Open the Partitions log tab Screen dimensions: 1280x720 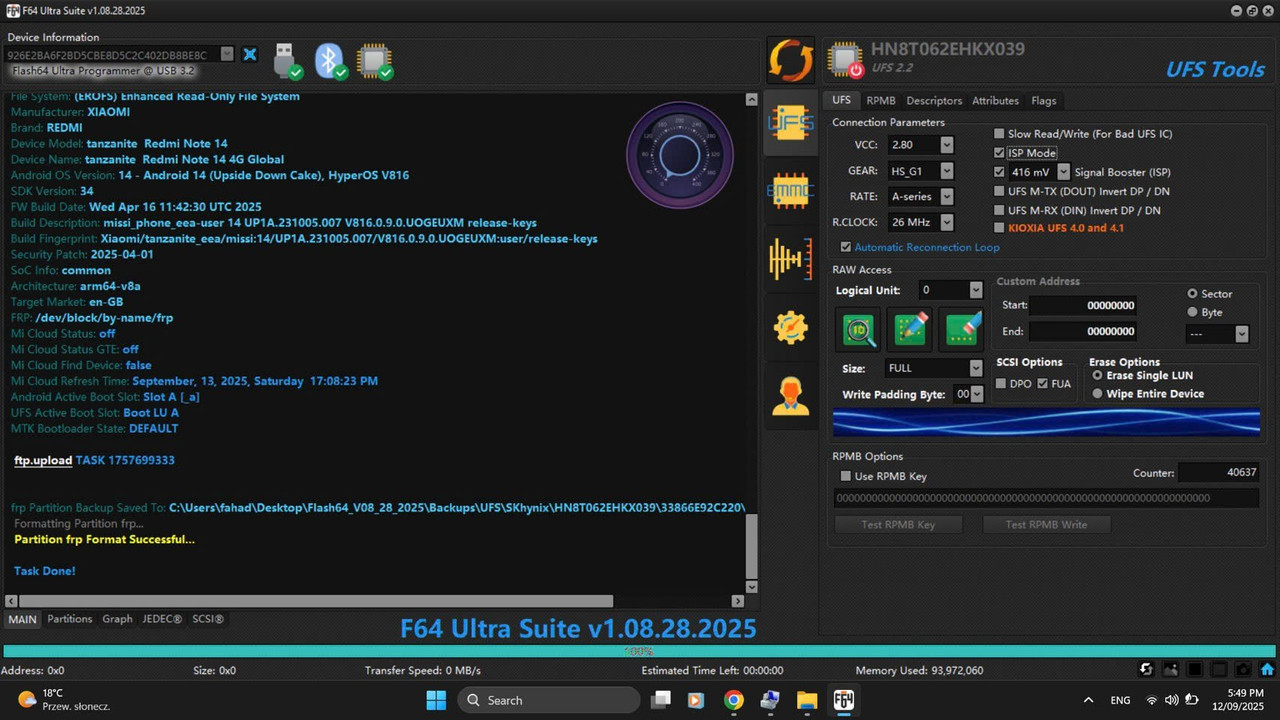70,619
